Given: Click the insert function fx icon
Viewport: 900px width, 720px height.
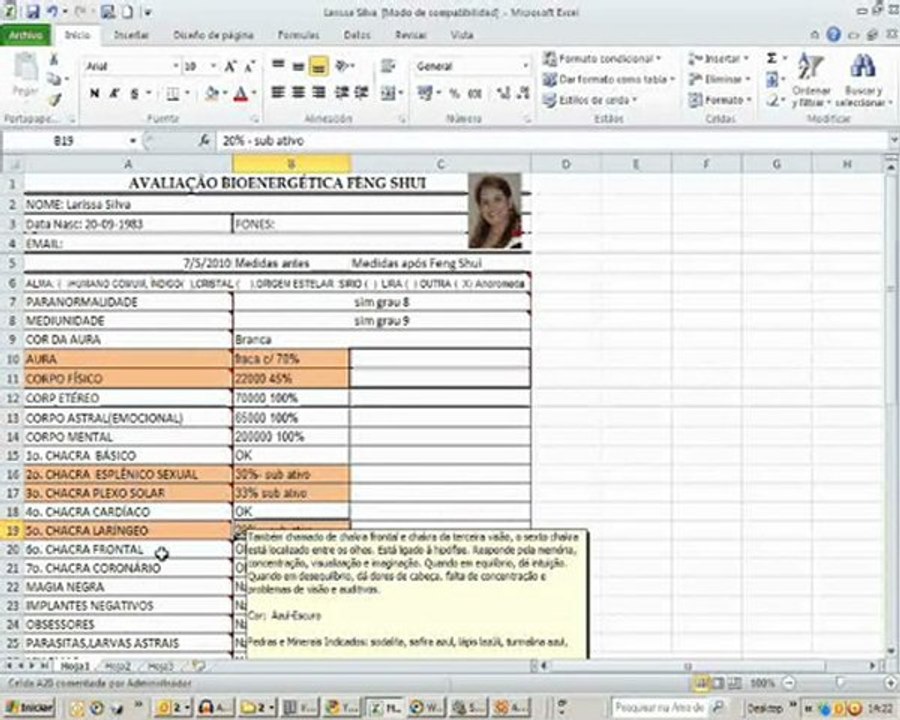Looking at the screenshot, I should tap(204, 140).
